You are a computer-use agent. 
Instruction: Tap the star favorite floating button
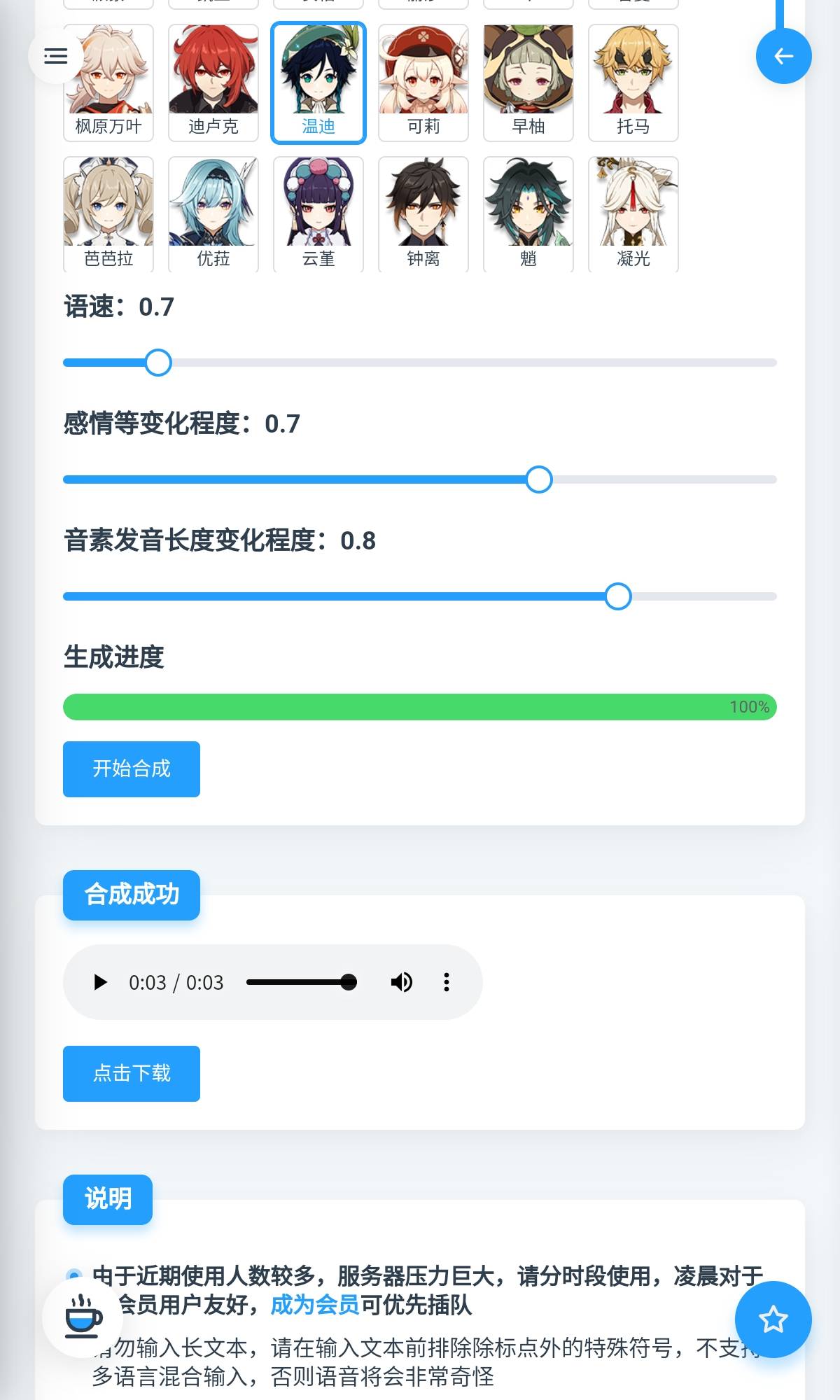[x=773, y=1319]
